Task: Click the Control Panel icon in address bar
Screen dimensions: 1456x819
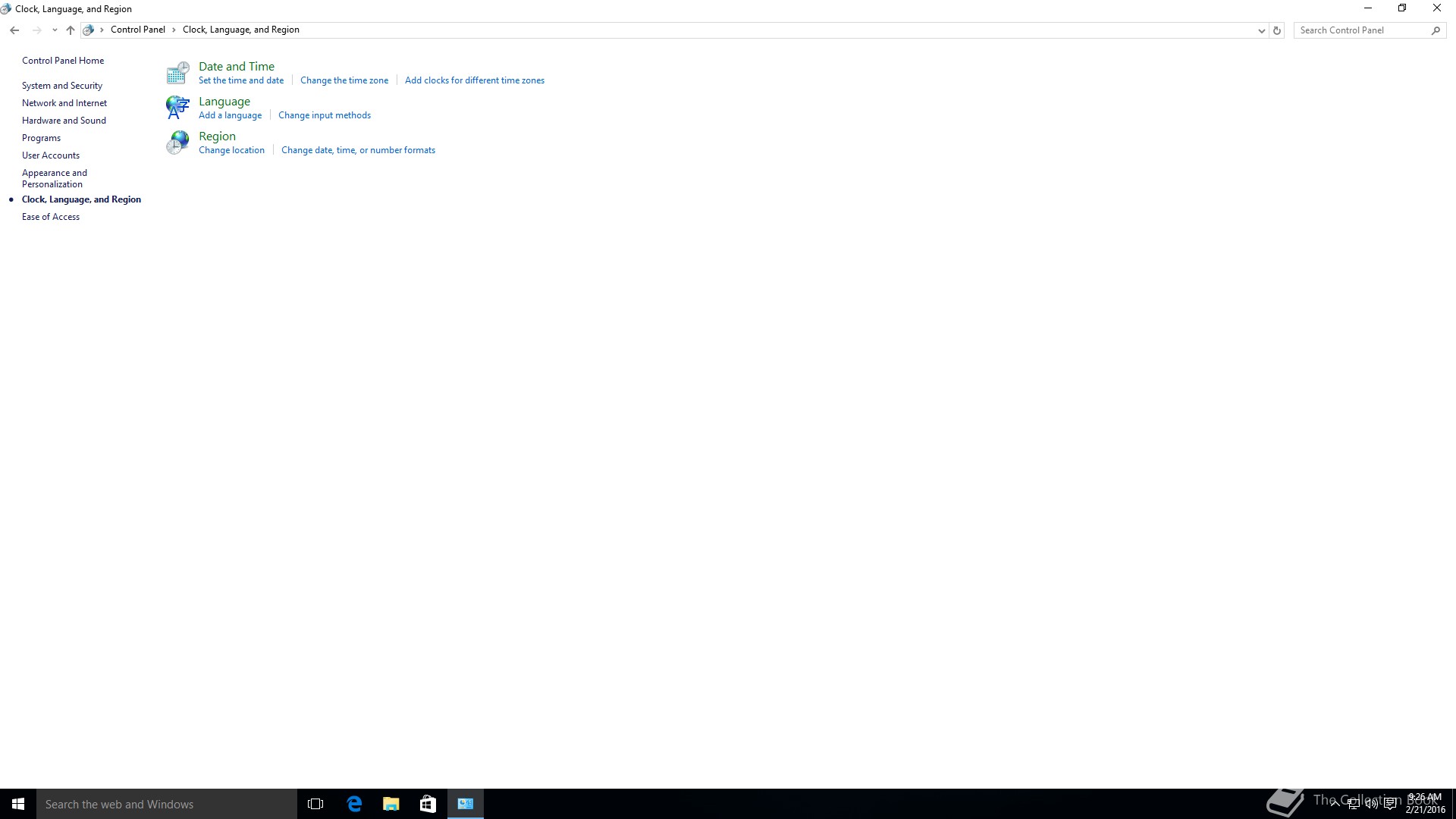Action: (89, 30)
